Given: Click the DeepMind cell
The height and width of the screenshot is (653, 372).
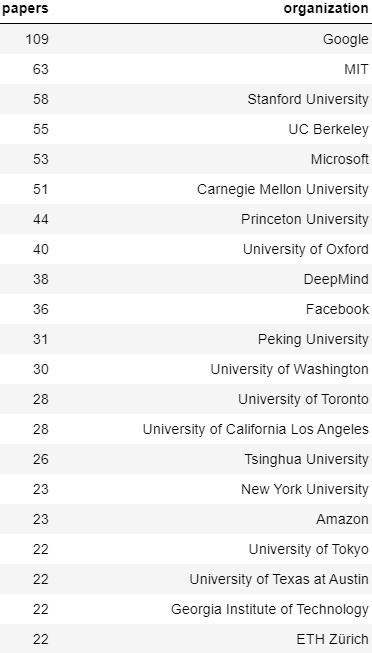Looking at the screenshot, I should 336,279.
